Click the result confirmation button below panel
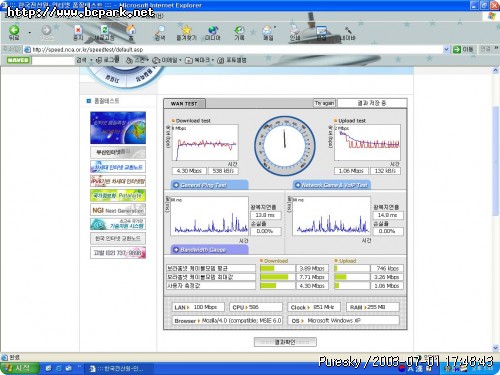Viewport: 500px width, 375px height. click(x=285, y=342)
